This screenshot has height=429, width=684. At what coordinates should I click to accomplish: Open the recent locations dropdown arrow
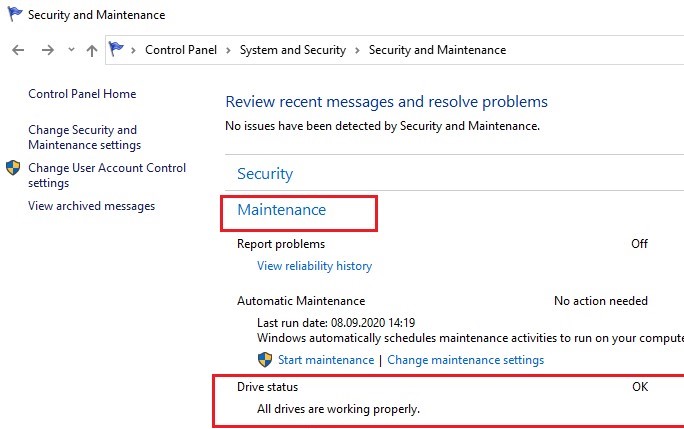tap(71, 50)
